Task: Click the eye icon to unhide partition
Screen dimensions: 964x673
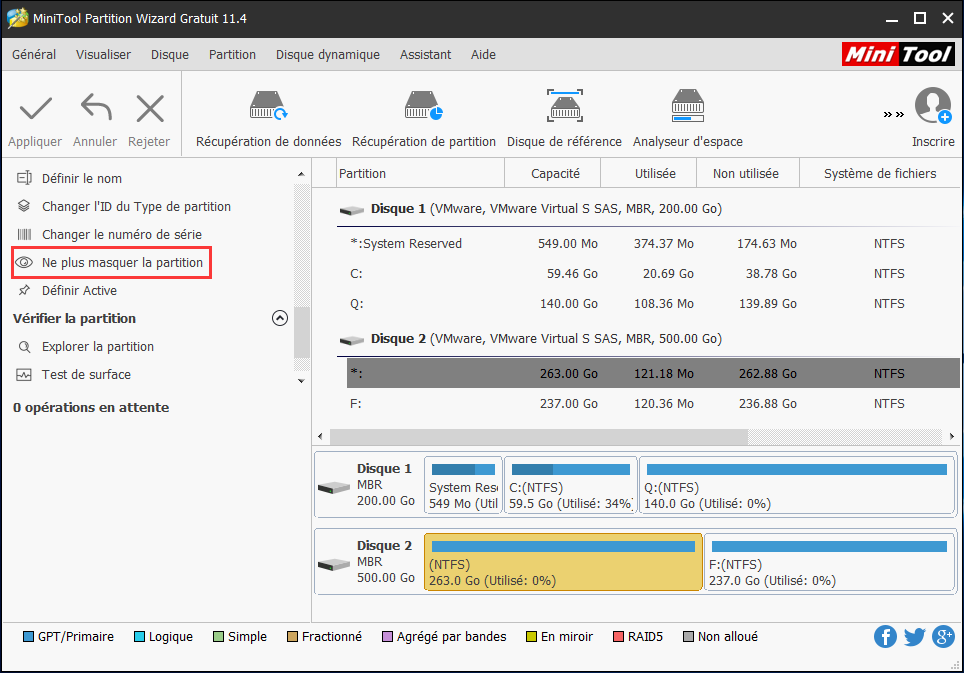Action: coord(24,262)
